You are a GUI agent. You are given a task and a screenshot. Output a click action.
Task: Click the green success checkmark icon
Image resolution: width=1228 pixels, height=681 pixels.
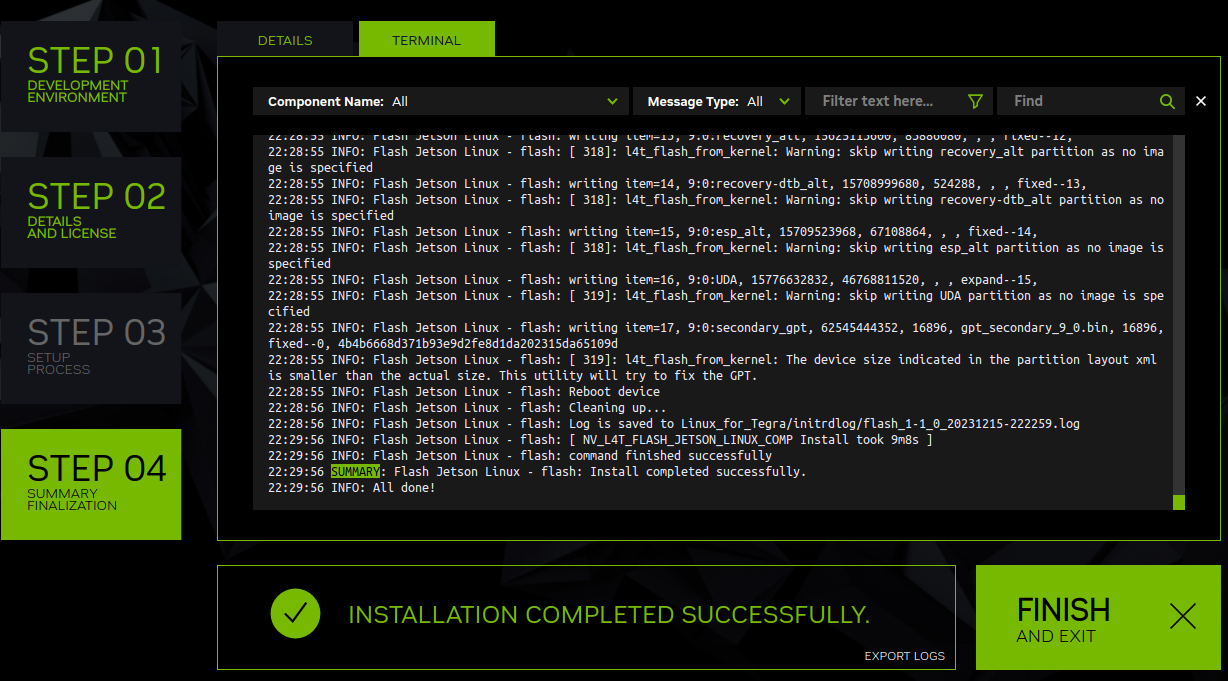point(295,614)
